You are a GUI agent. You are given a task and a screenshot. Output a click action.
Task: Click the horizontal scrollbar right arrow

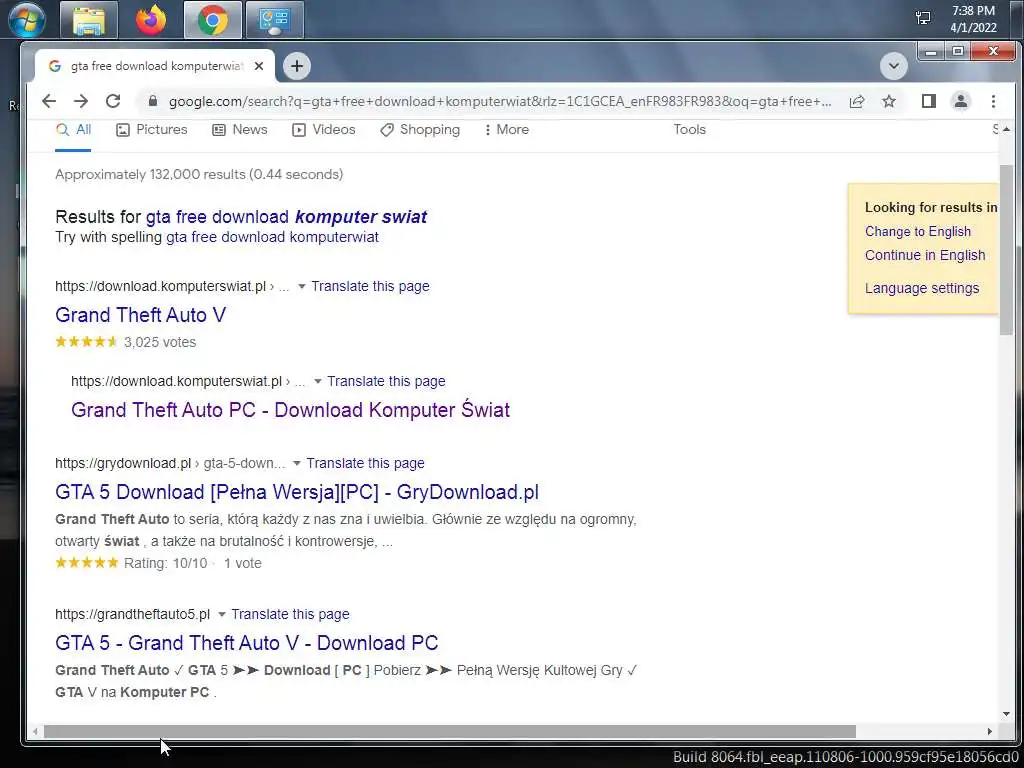point(990,731)
